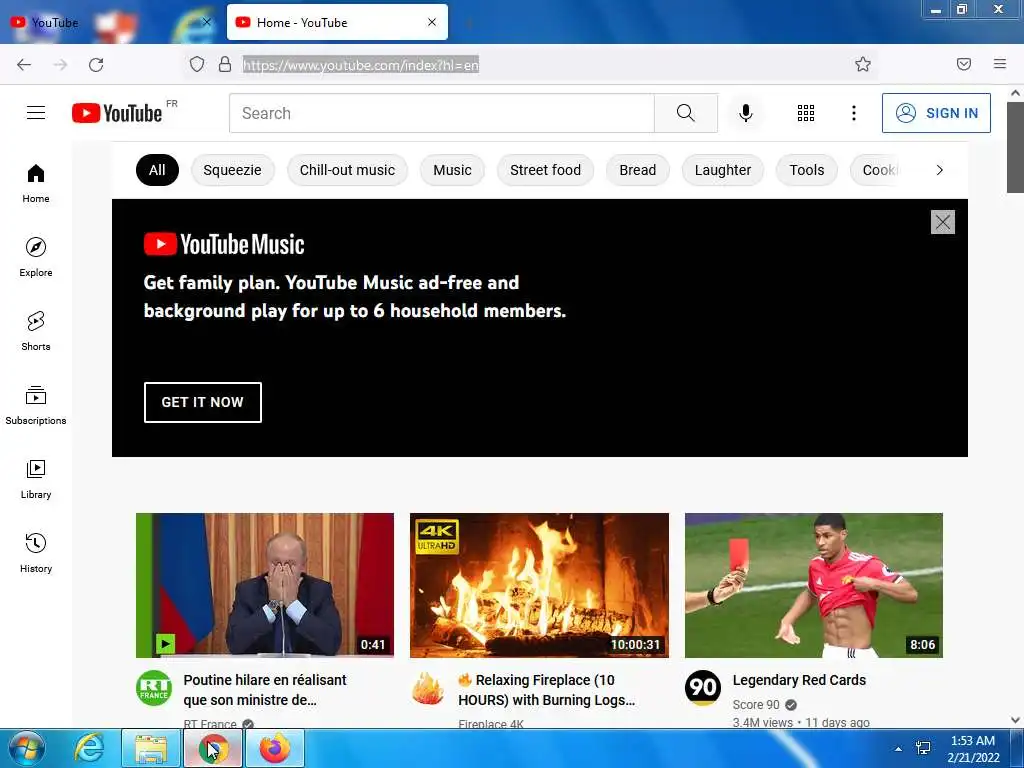Viewport: 1024px width, 768px height.
Task: Click the browser forward arrow
Action: (60, 64)
